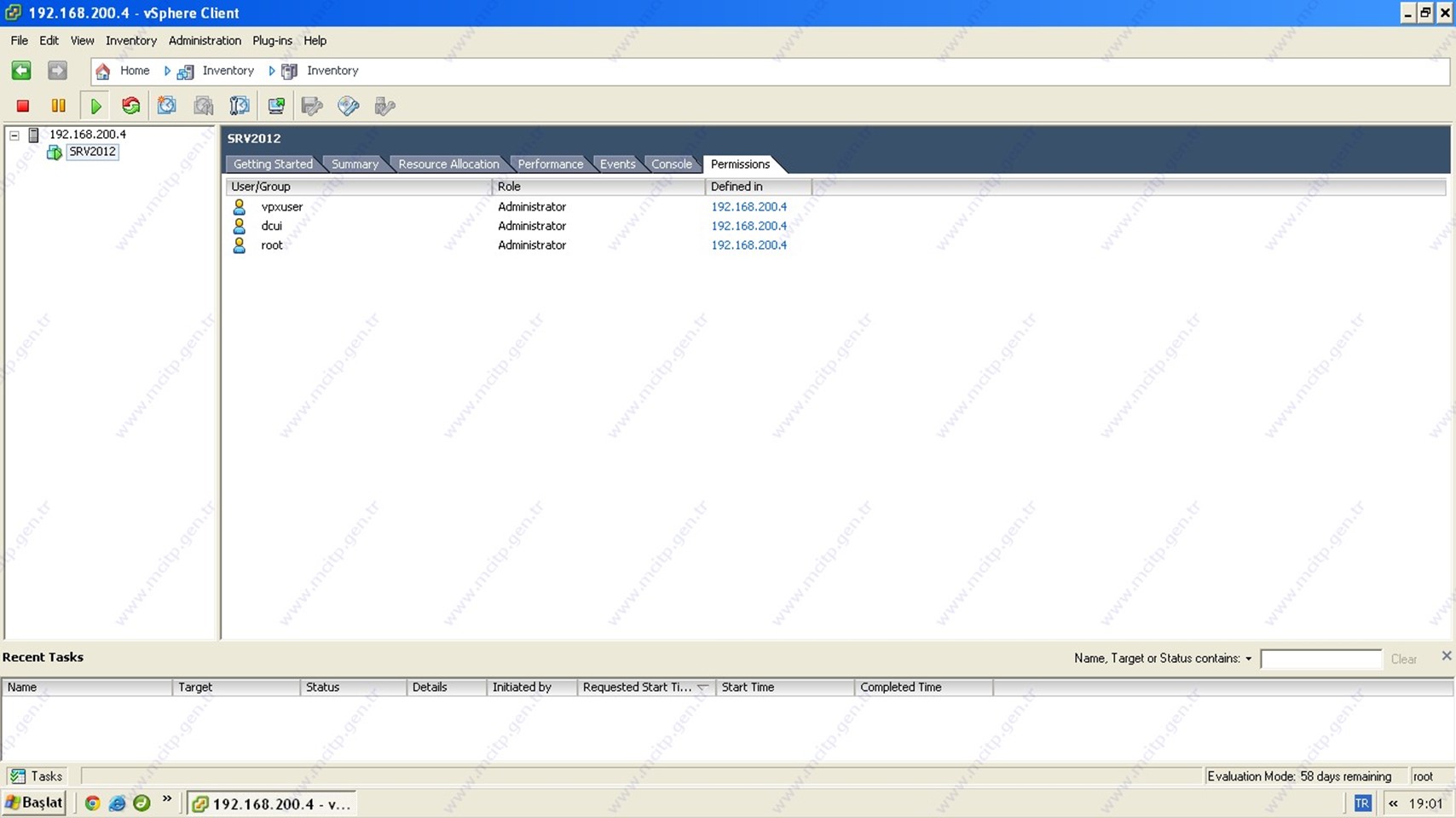The width and height of the screenshot is (1456, 818).
Task: Click the vSphere Client taskbar button
Action: 271,804
